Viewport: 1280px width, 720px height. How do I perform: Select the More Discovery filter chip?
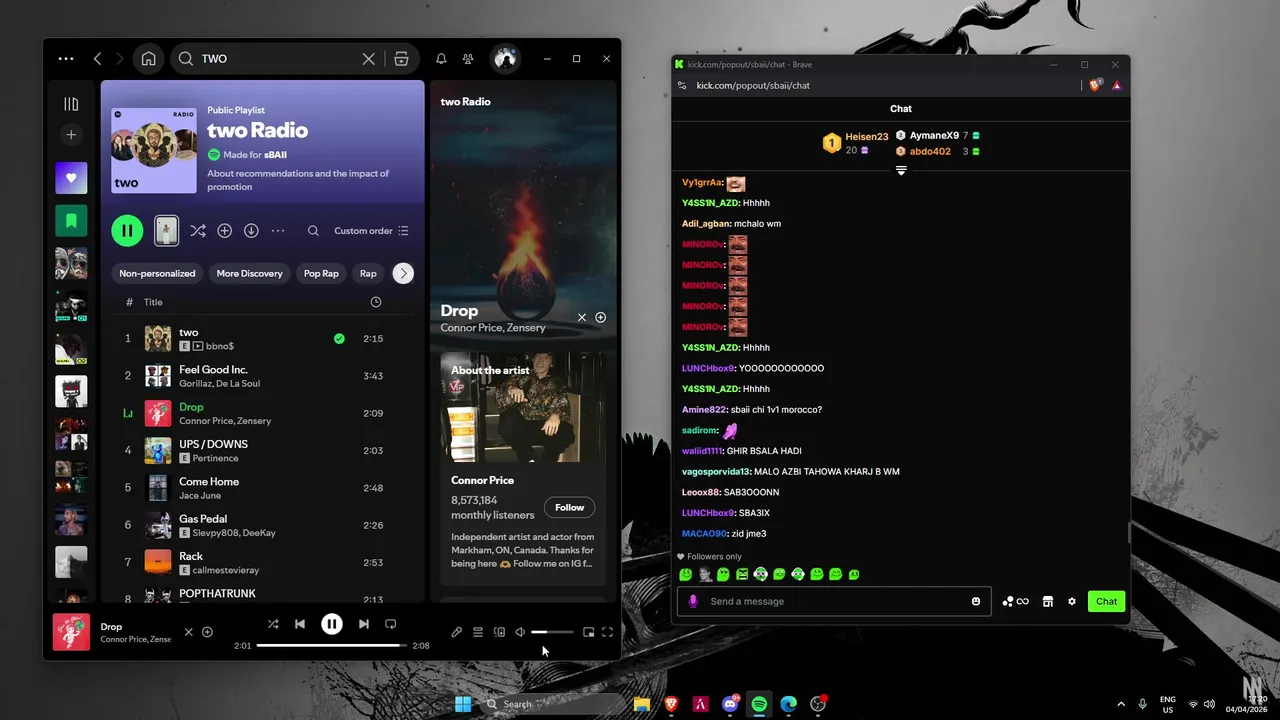[x=249, y=273]
